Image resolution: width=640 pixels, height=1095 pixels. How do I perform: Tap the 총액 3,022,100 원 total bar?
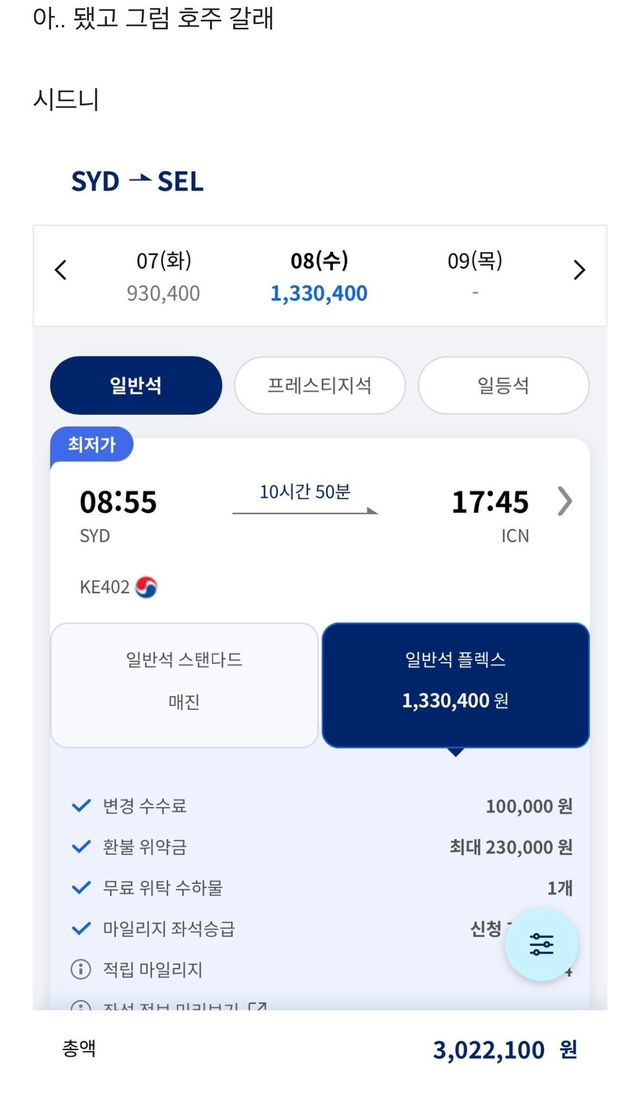pos(320,1050)
